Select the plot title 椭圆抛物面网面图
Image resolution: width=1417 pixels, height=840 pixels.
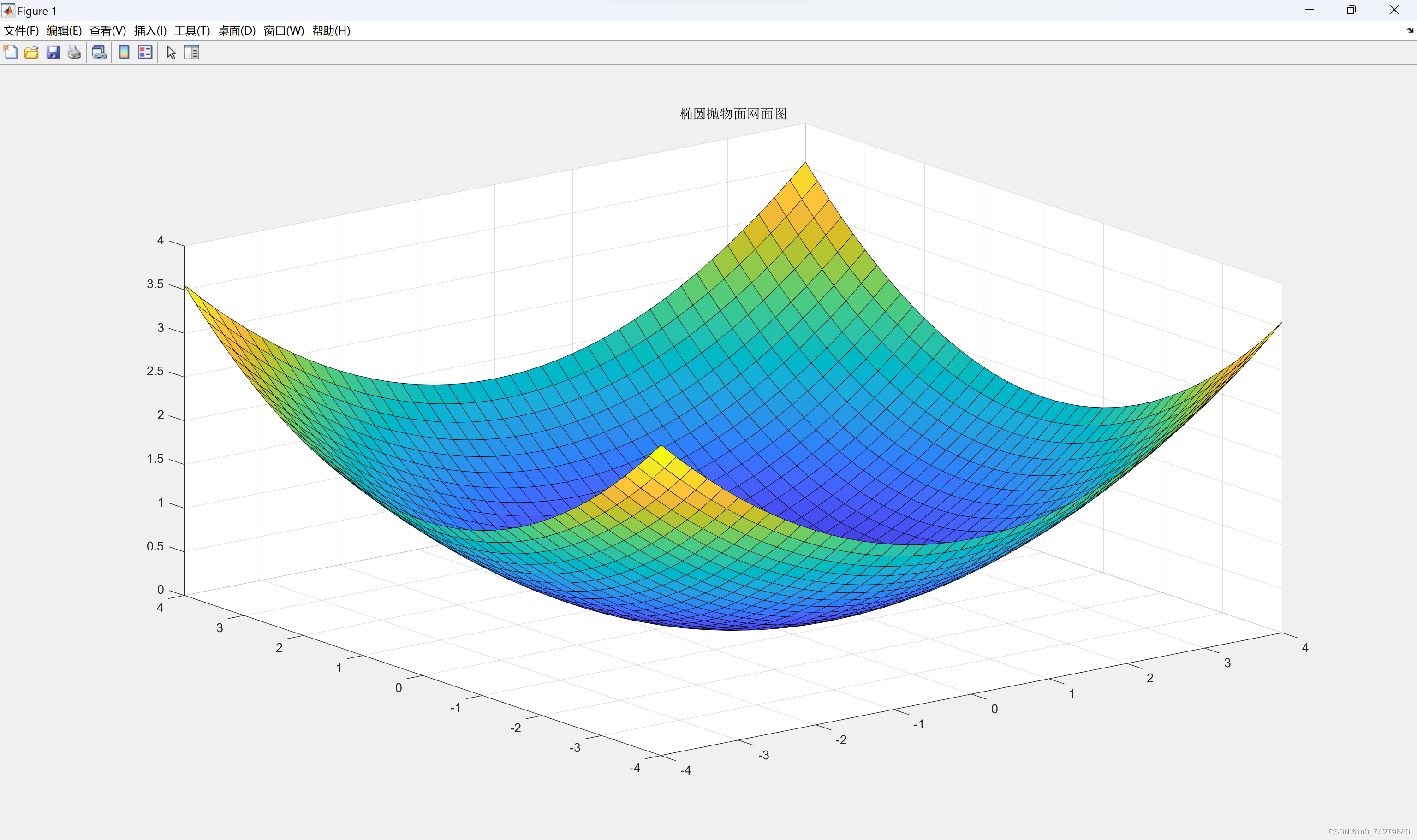click(x=733, y=114)
